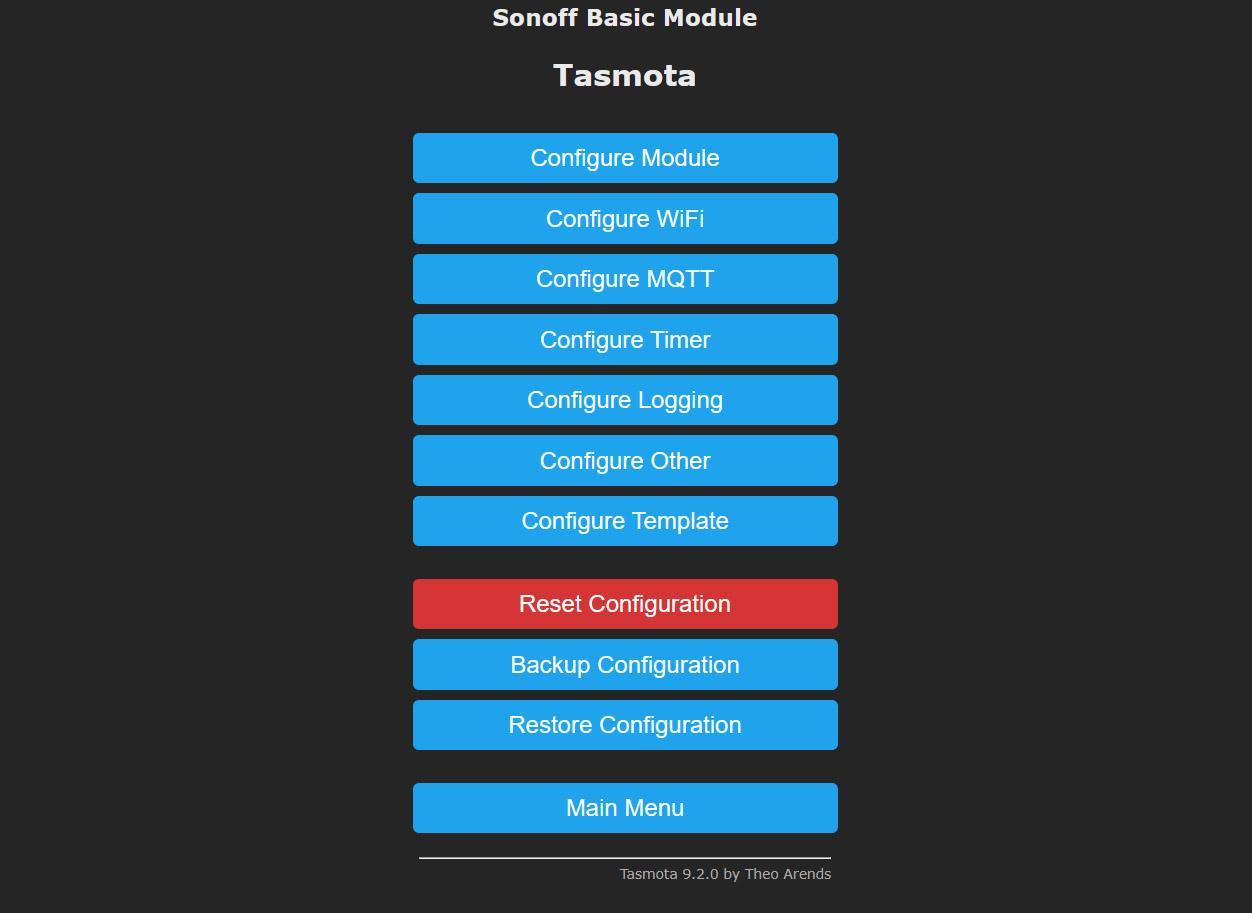Open the Configure WiFi settings

pyautogui.click(x=625, y=219)
